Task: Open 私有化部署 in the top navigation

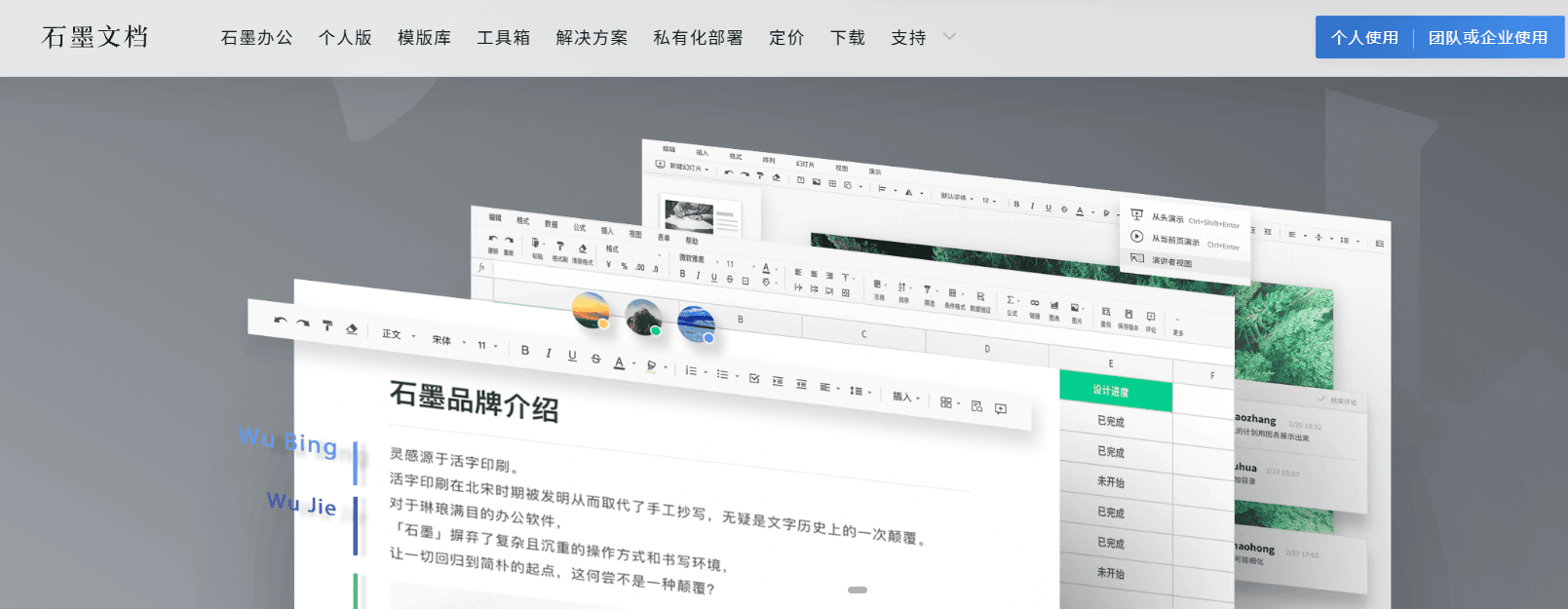Action: pyautogui.click(x=698, y=37)
